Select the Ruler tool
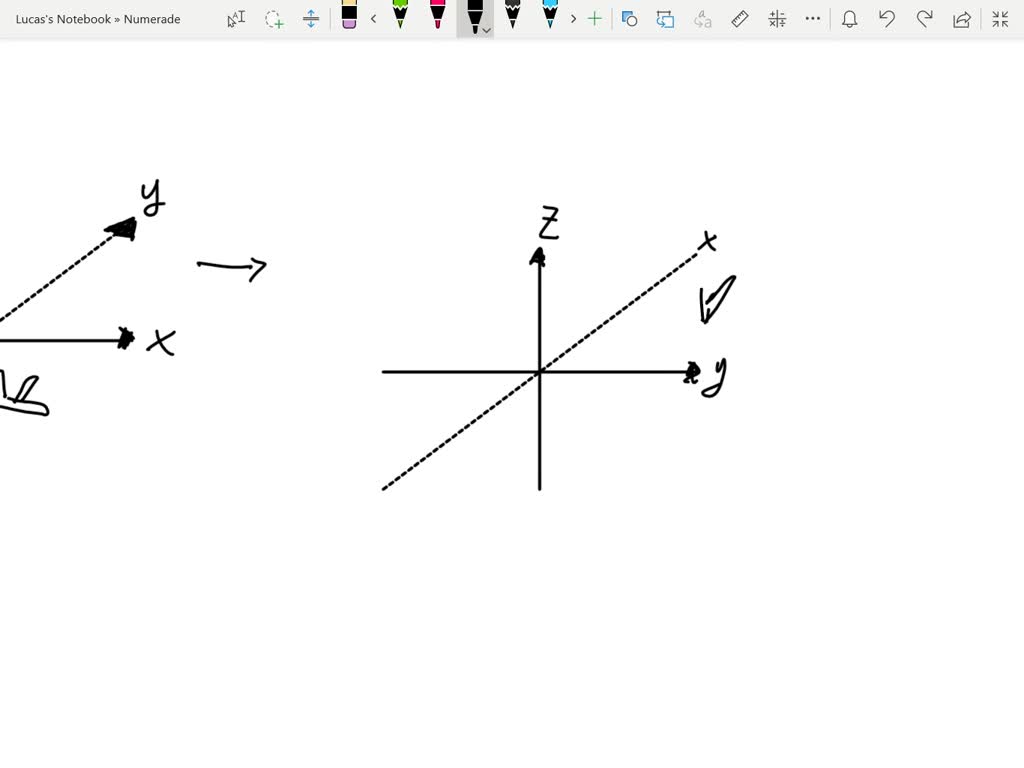The height and width of the screenshot is (768, 1024). (x=739, y=18)
